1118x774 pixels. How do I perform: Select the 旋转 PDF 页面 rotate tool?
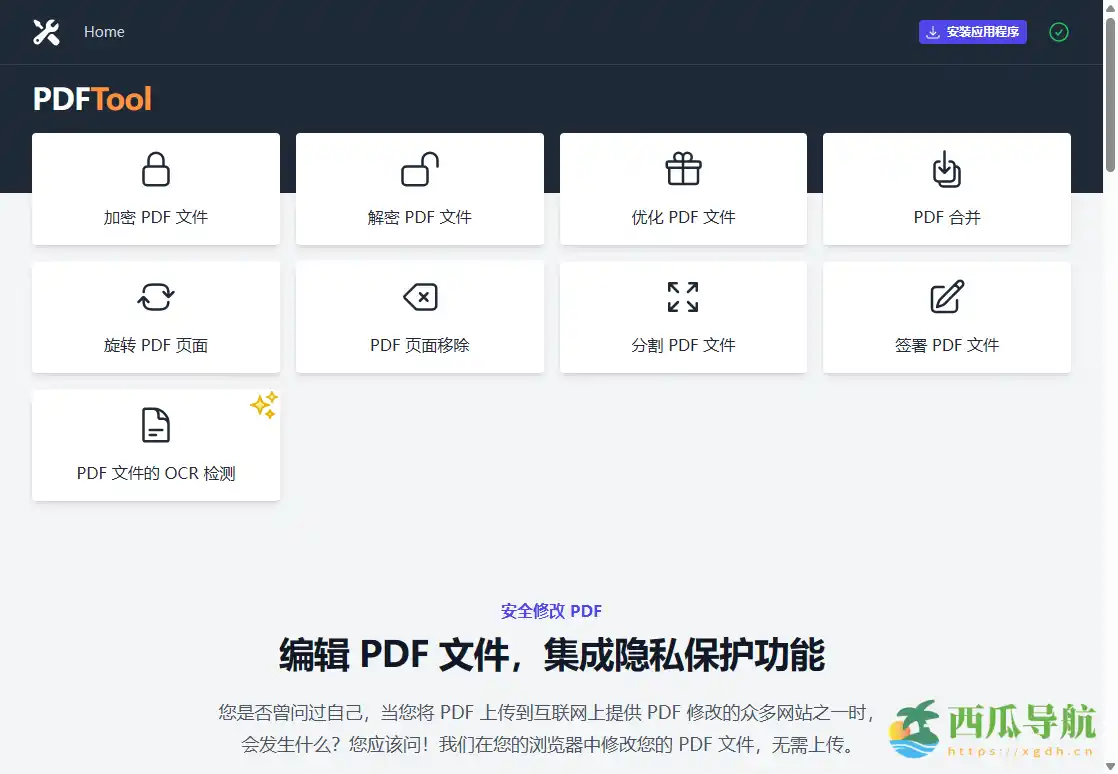click(156, 317)
